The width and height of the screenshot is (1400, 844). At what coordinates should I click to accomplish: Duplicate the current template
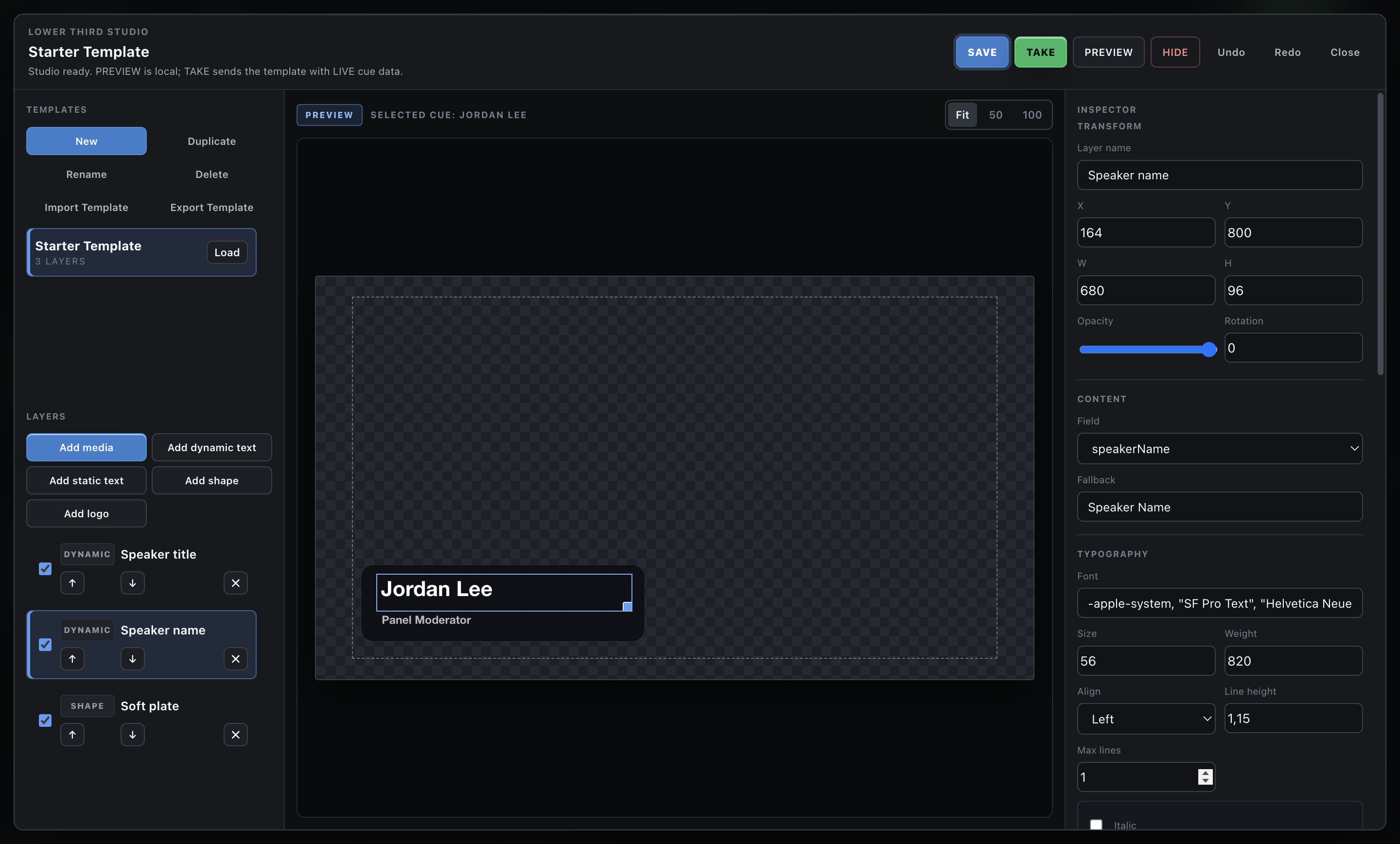(x=212, y=141)
